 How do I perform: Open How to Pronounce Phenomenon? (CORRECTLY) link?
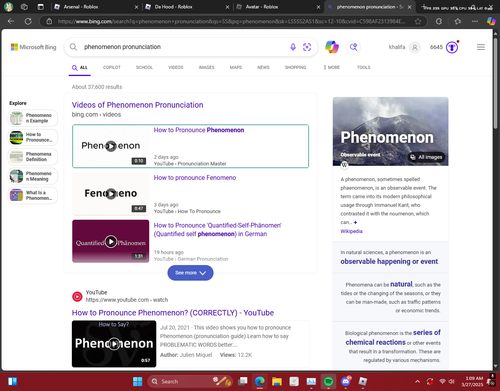[x=173, y=313]
